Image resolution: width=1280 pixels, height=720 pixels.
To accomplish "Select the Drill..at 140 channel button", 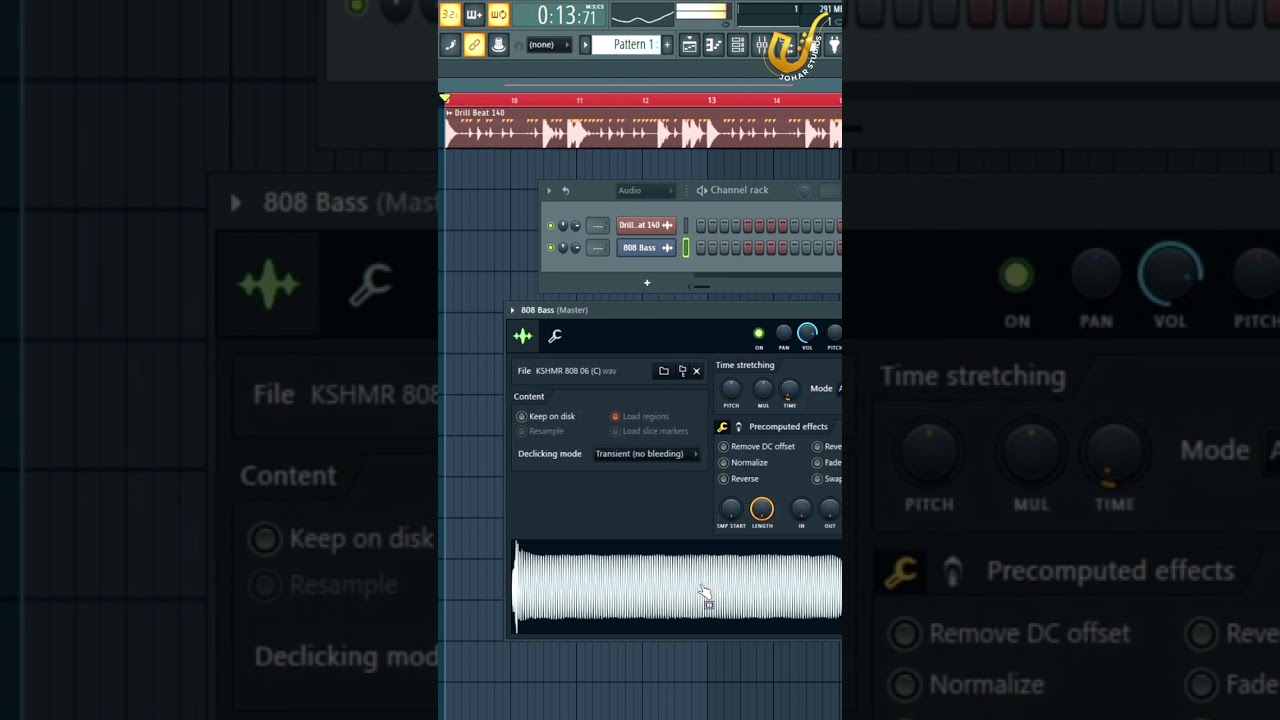I will [x=647, y=225].
